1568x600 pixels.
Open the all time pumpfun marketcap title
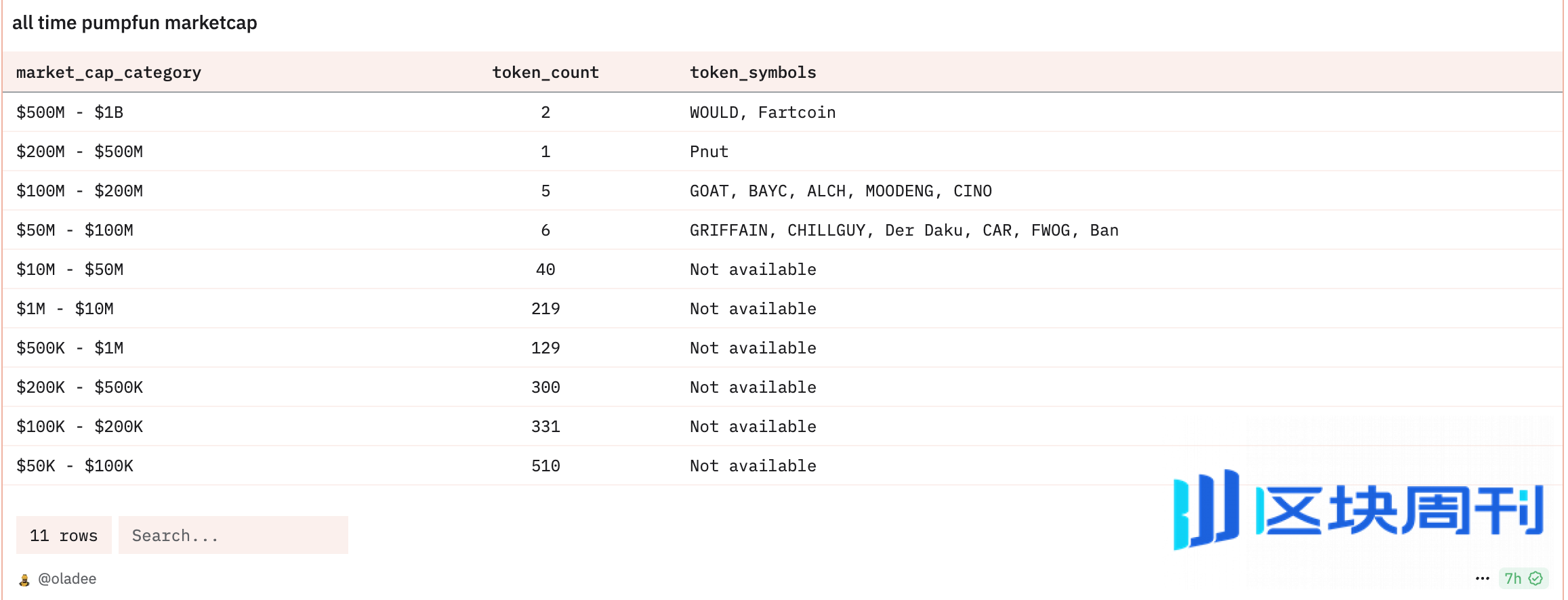click(x=135, y=23)
